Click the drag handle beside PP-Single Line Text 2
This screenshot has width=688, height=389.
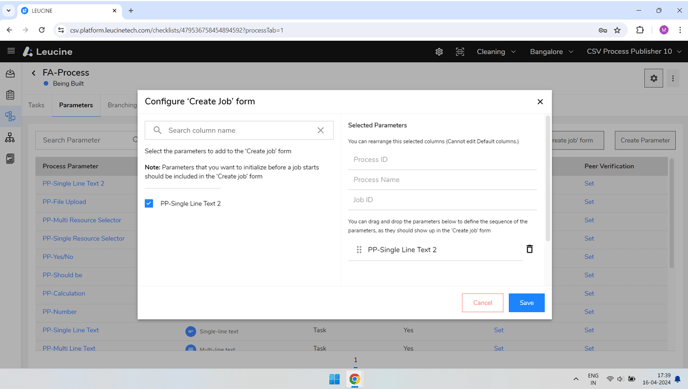[x=359, y=250]
